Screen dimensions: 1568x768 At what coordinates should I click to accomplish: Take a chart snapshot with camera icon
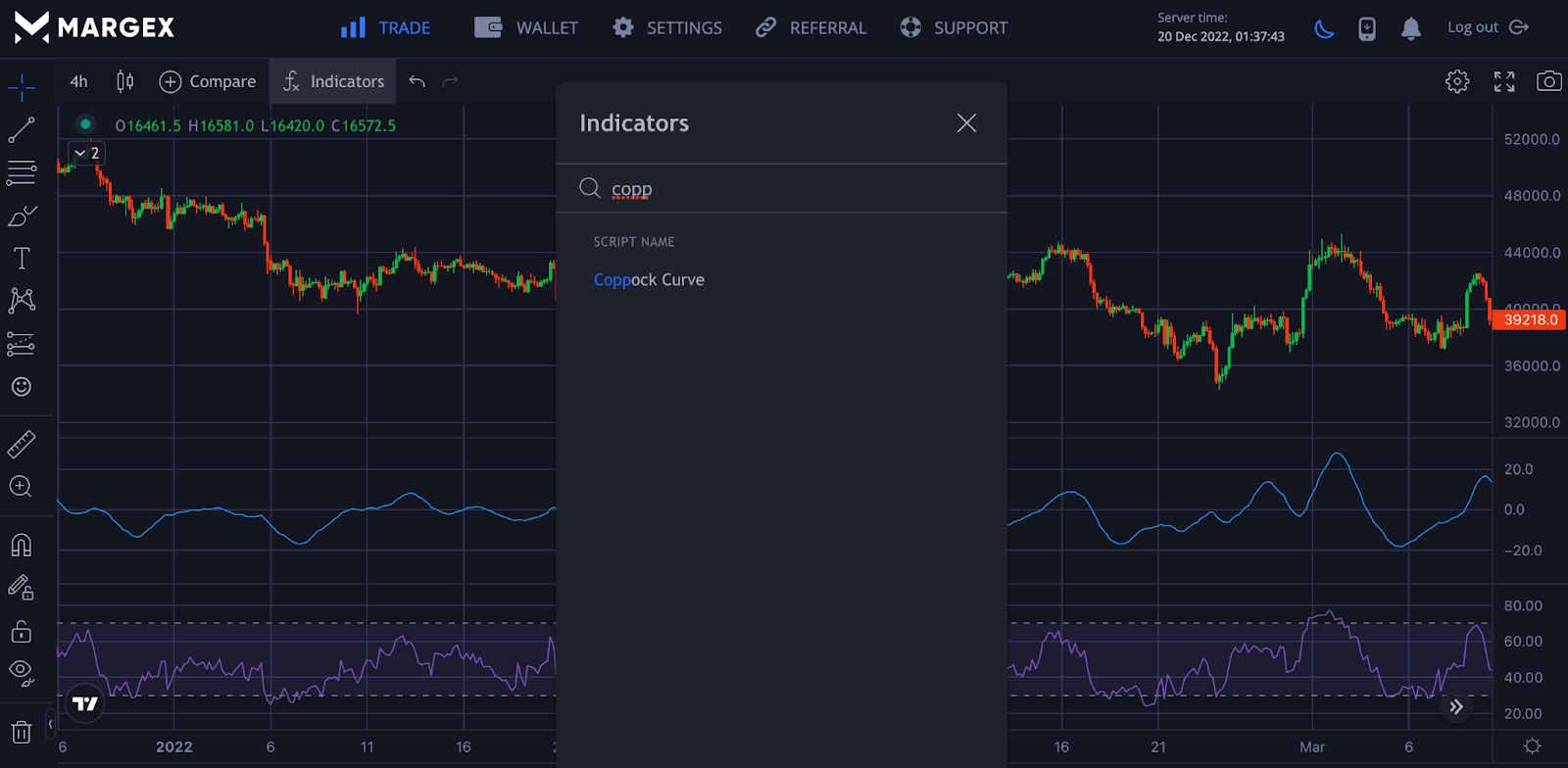1548,81
